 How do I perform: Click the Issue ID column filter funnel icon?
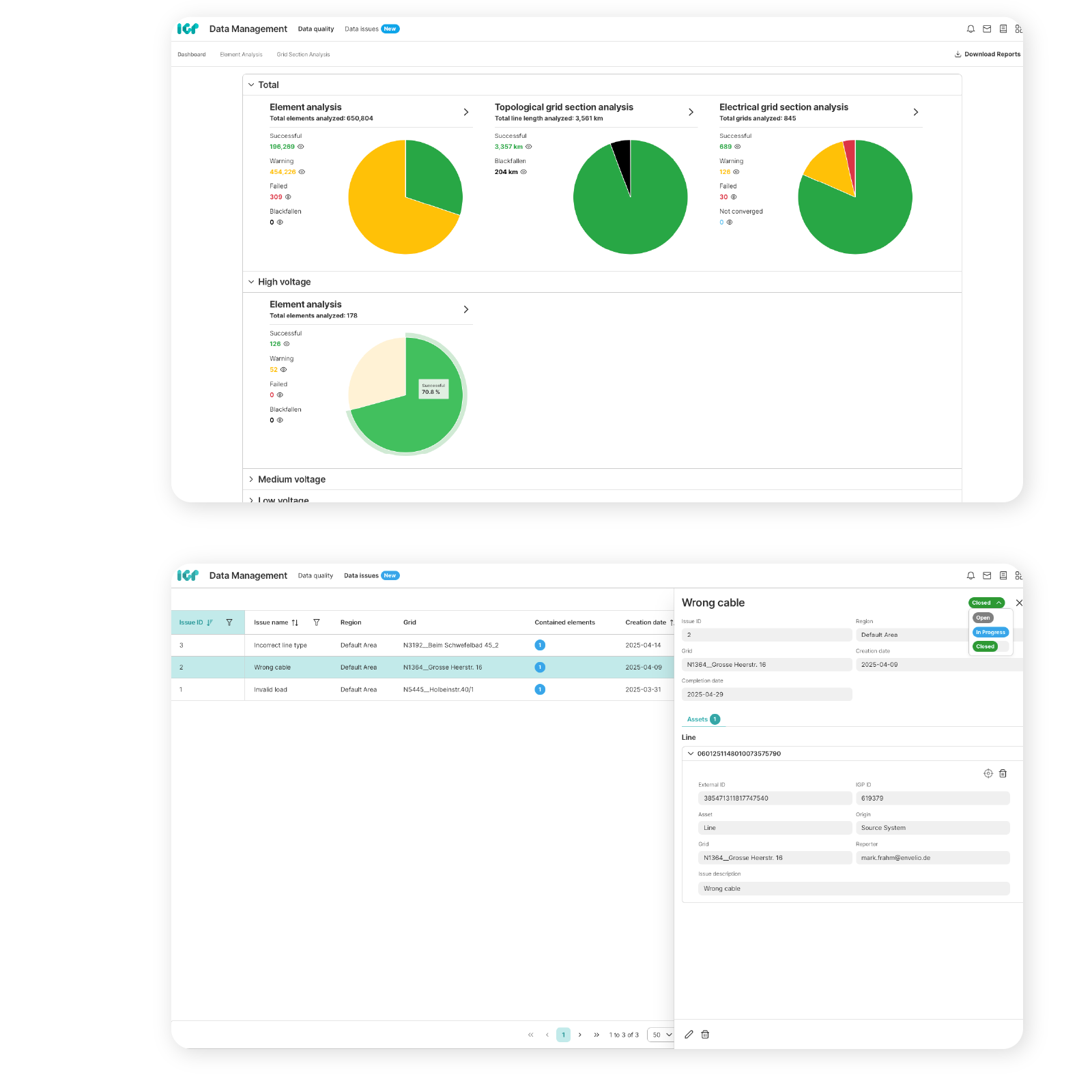click(x=229, y=622)
